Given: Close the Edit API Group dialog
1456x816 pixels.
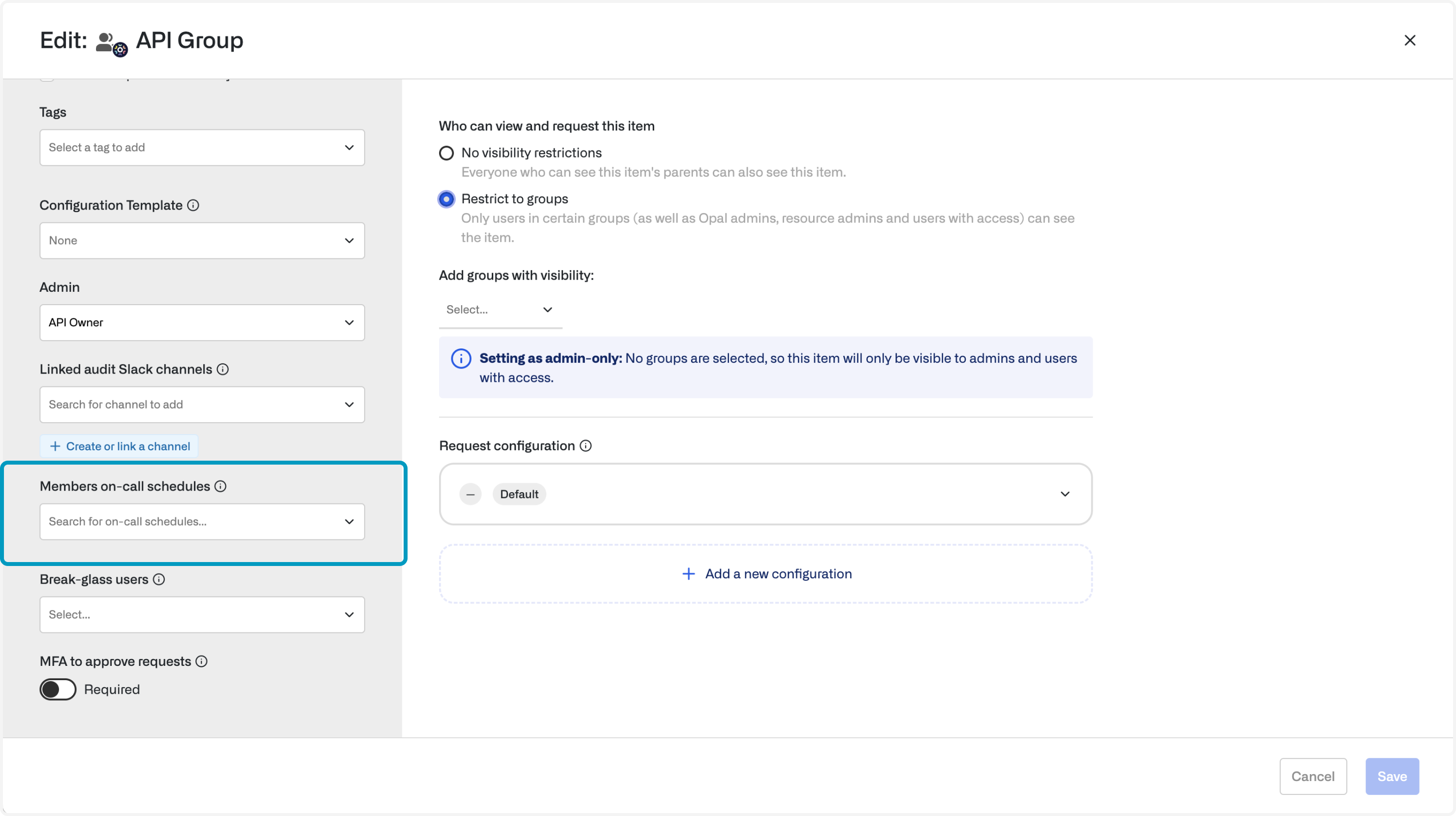Looking at the screenshot, I should coord(1410,41).
